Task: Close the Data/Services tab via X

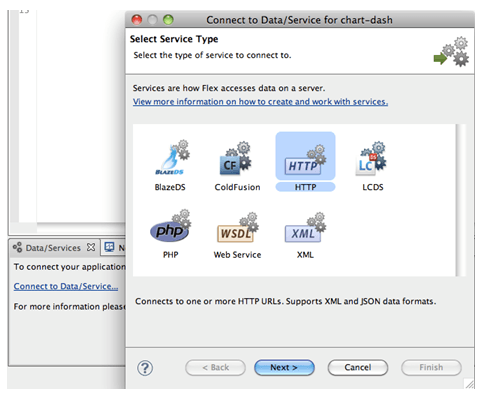Action: click(91, 247)
